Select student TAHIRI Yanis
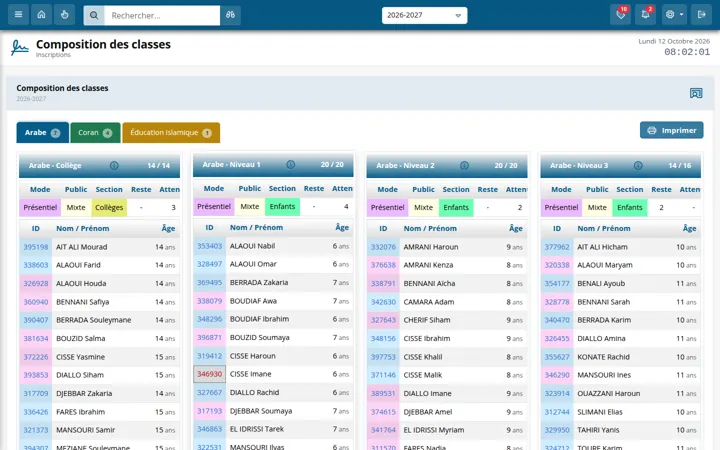 (598, 430)
